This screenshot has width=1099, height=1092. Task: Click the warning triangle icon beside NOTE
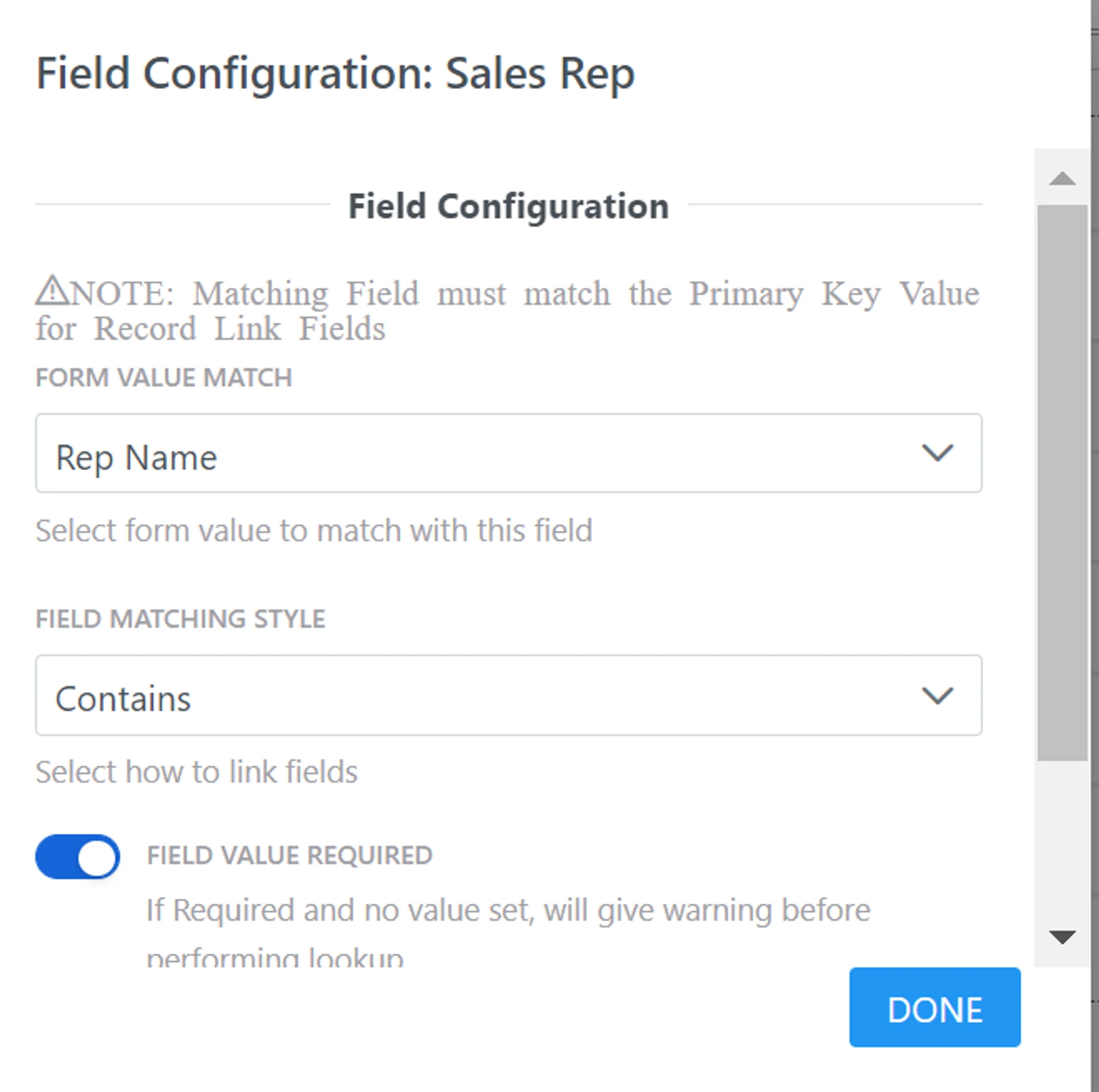tap(52, 291)
